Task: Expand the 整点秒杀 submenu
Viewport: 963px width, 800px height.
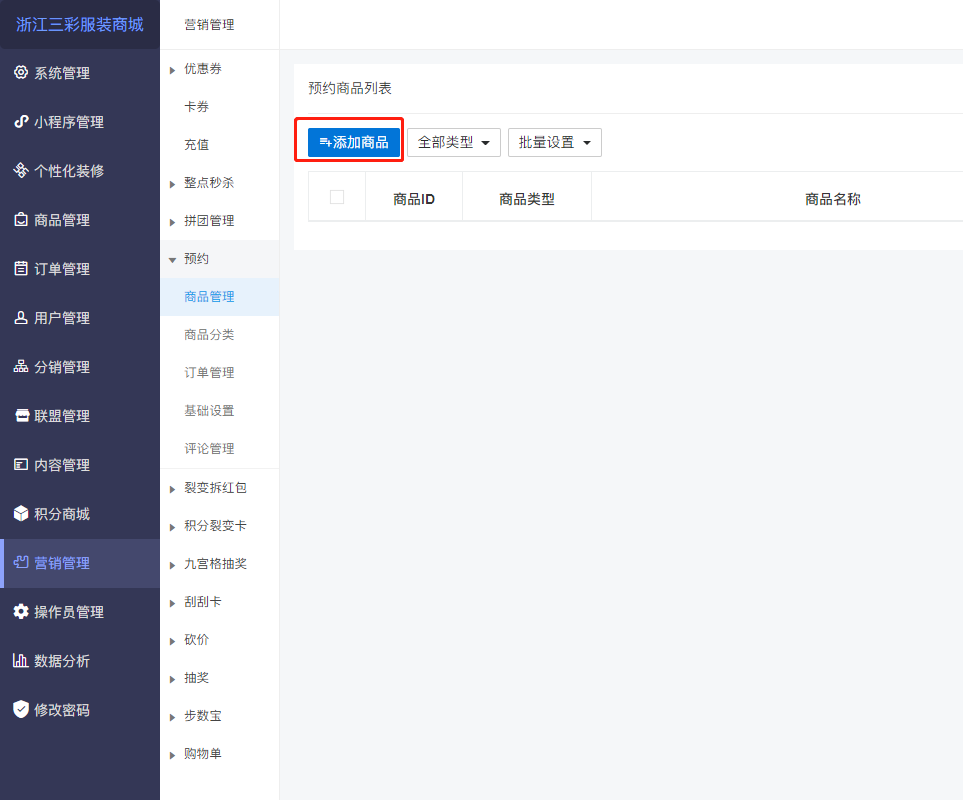Action: [x=173, y=184]
